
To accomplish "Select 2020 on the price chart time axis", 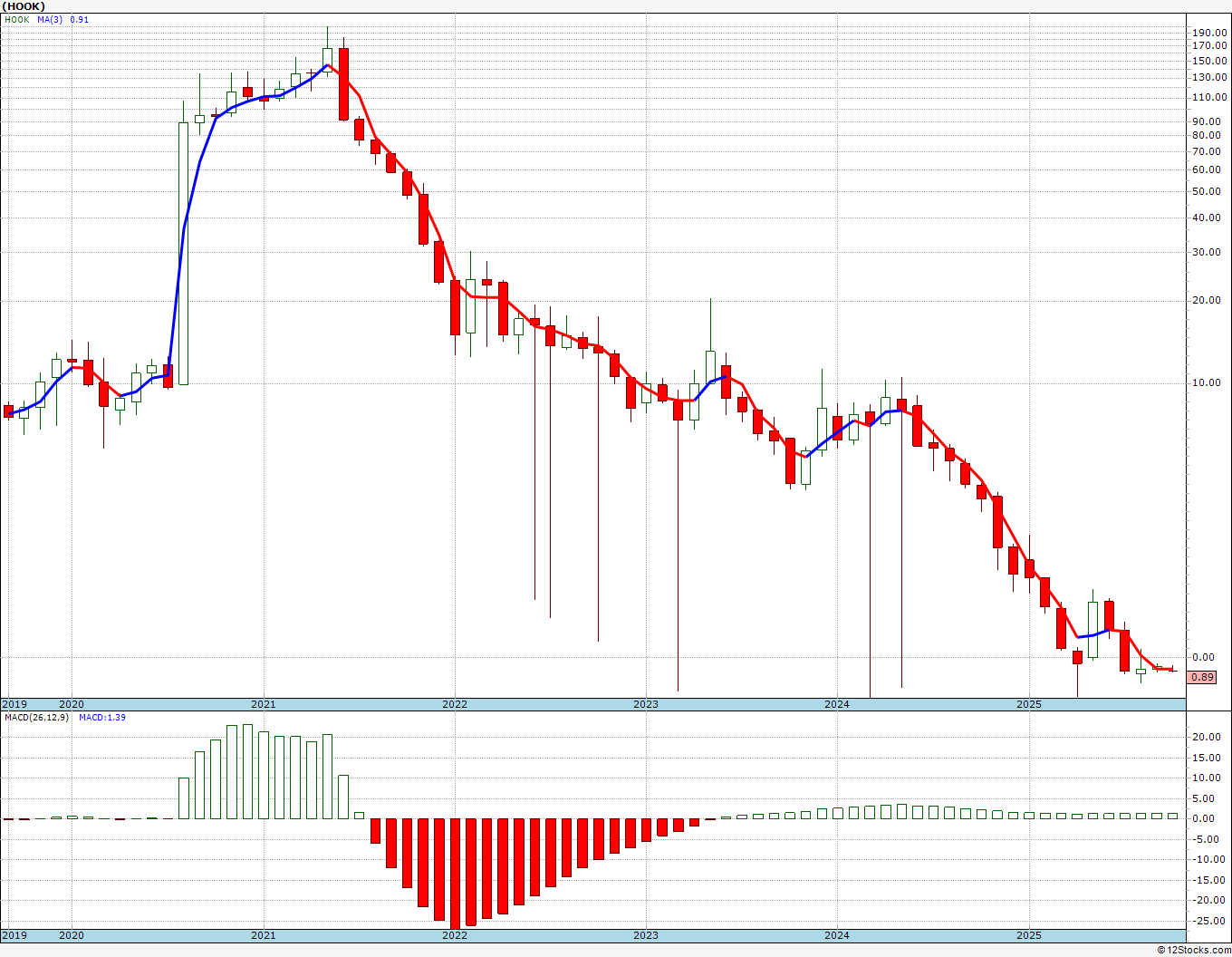I will click(72, 704).
